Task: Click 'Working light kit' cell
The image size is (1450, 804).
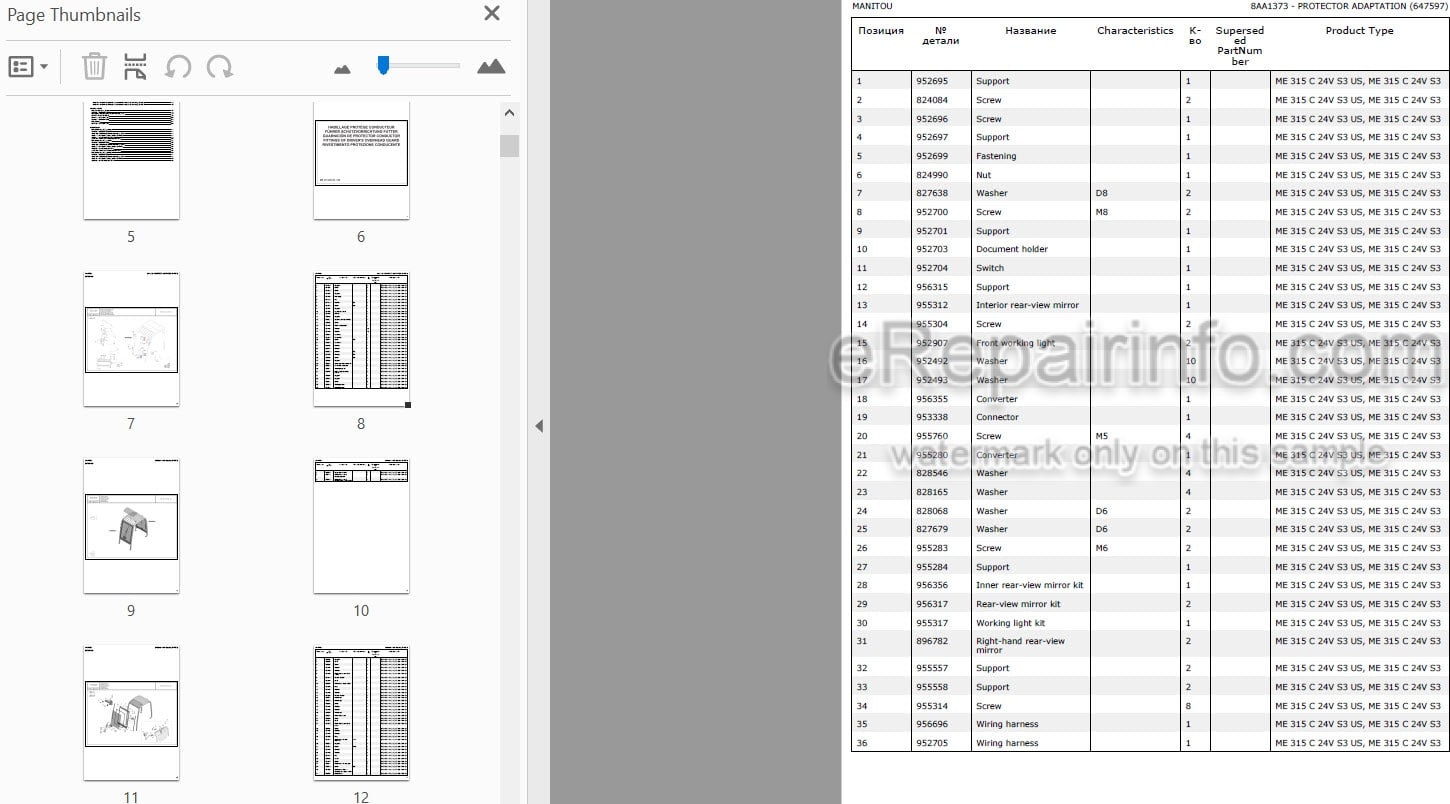Action: (1010, 623)
